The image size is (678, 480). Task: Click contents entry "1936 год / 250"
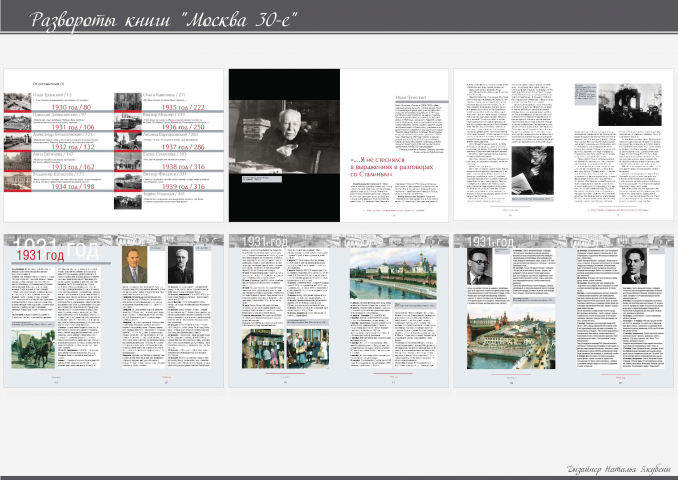(183, 127)
